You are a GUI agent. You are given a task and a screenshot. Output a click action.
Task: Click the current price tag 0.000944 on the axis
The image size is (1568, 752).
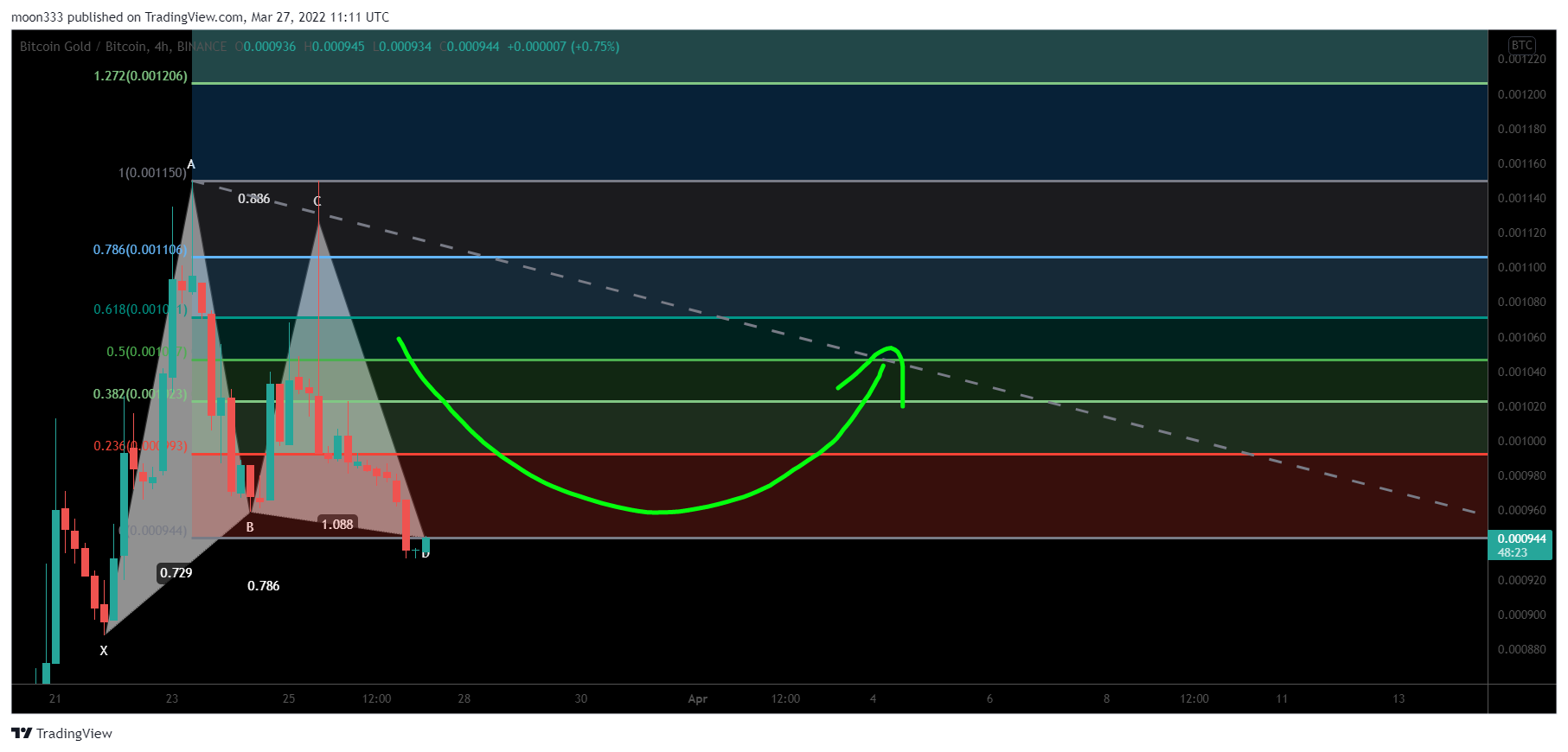pyautogui.click(x=1521, y=539)
